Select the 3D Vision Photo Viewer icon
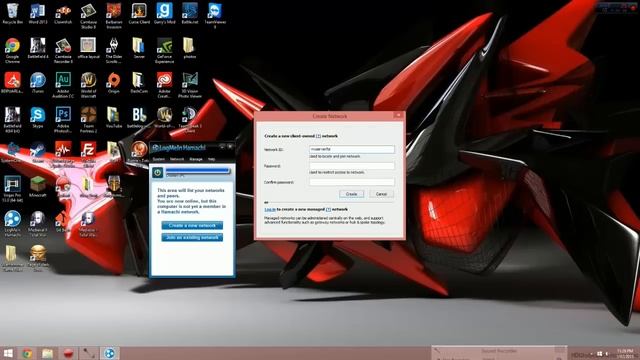 [190, 85]
